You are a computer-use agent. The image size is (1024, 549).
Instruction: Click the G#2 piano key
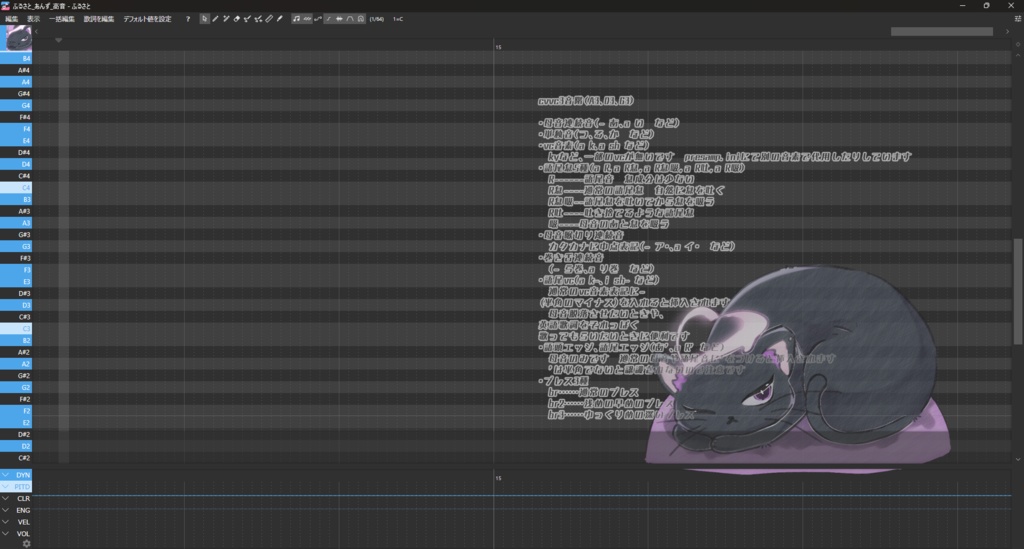pos(16,376)
